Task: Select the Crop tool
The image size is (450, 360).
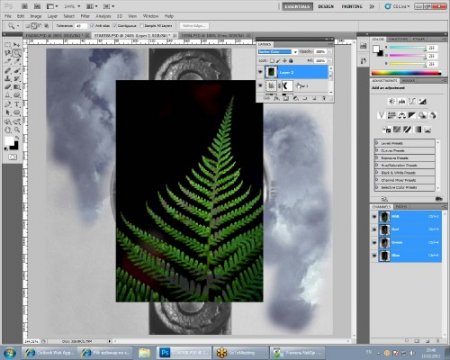Action: pyautogui.click(x=8, y=61)
